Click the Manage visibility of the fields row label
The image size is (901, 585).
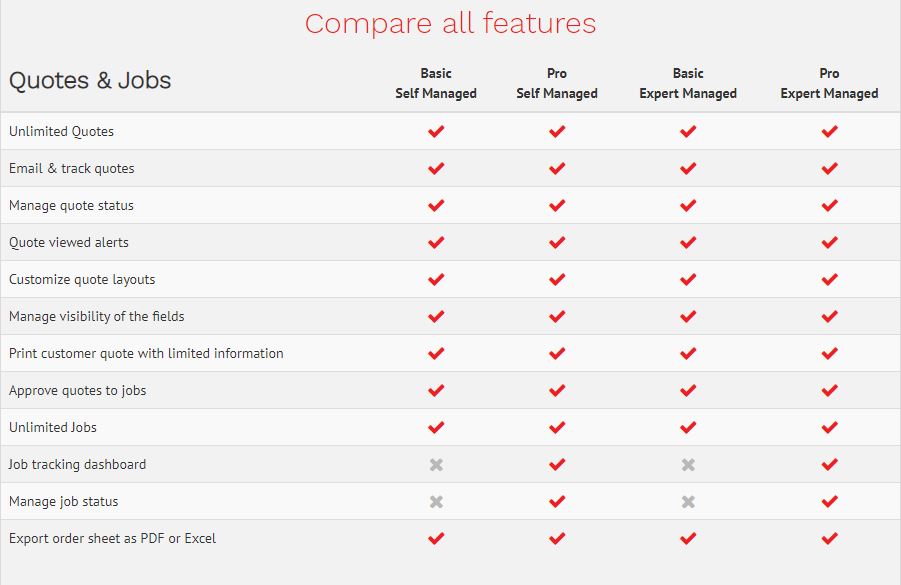(x=97, y=316)
